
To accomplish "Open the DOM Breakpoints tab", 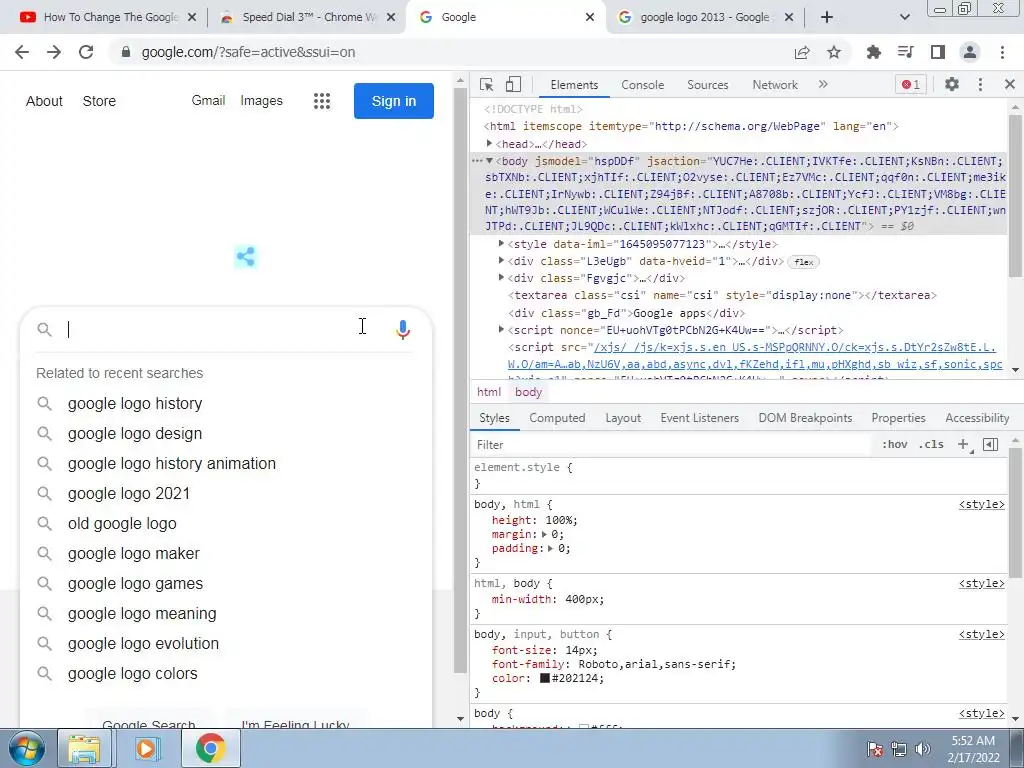I will pyautogui.click(x=805, y=418).
